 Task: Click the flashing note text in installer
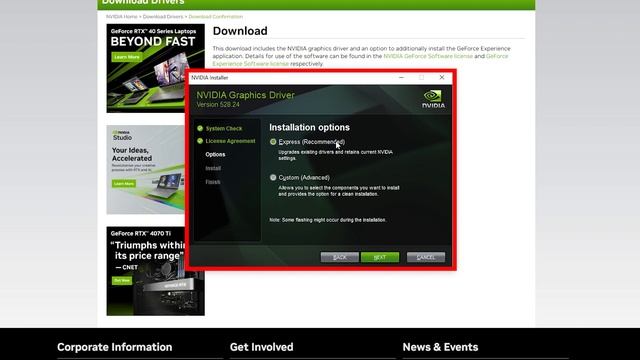[328, 220]
